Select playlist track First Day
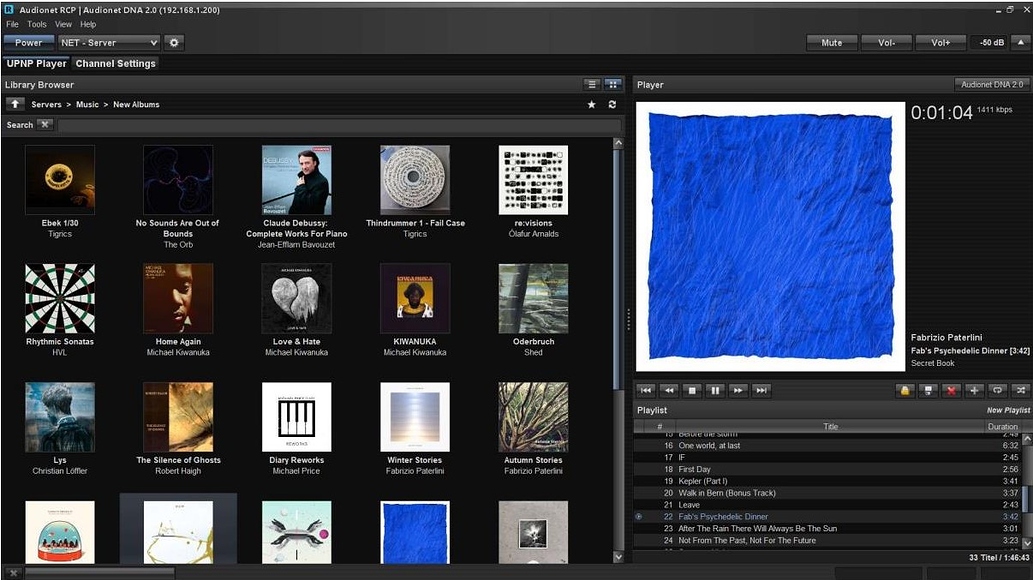Screen dimensions: 1033x580 (827, 469)
